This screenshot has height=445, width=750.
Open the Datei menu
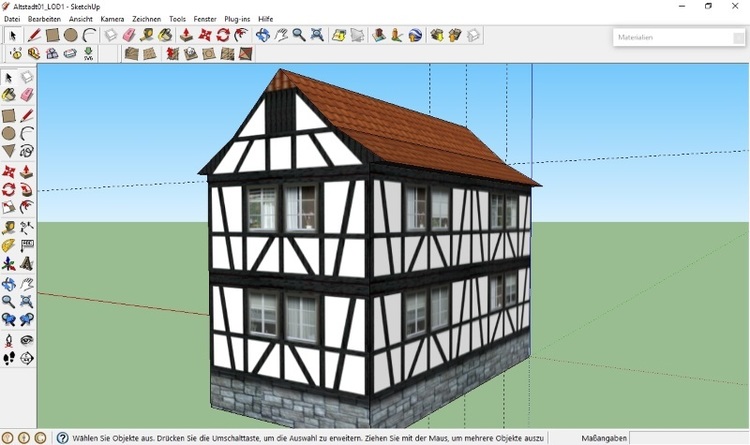tap(12, 19)
